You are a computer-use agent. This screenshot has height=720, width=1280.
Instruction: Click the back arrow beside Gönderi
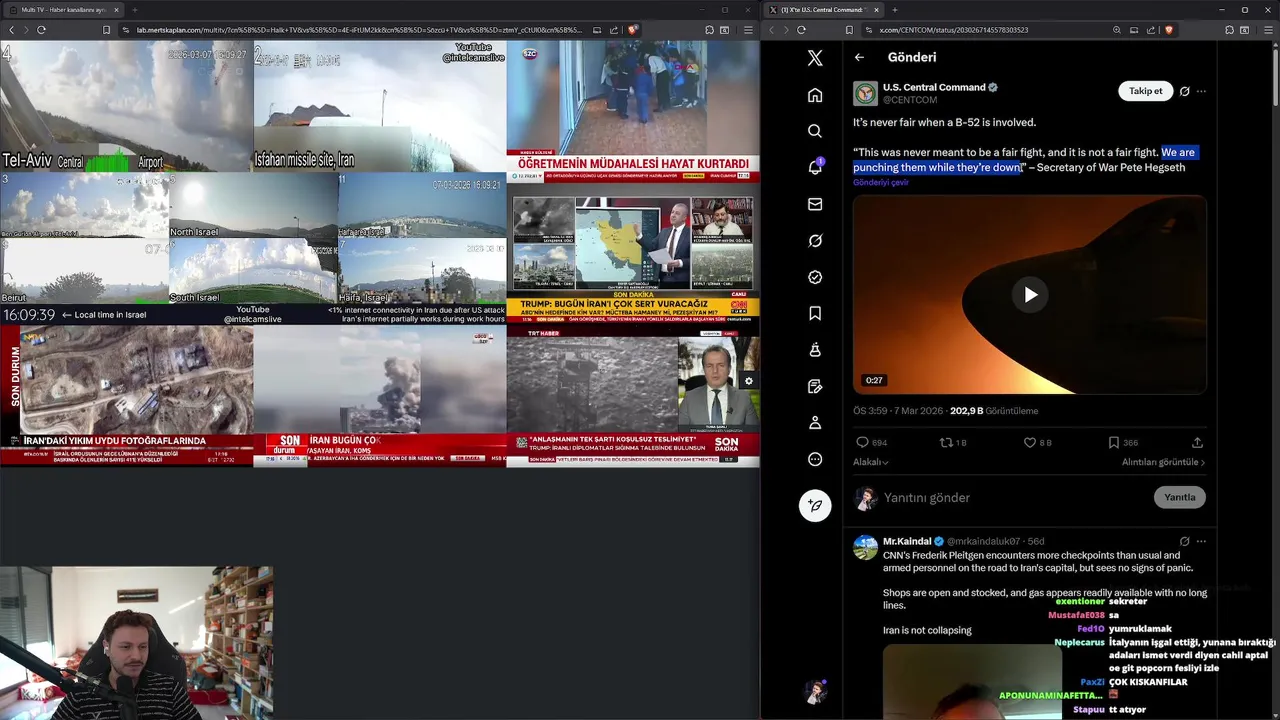coord(859,57)
